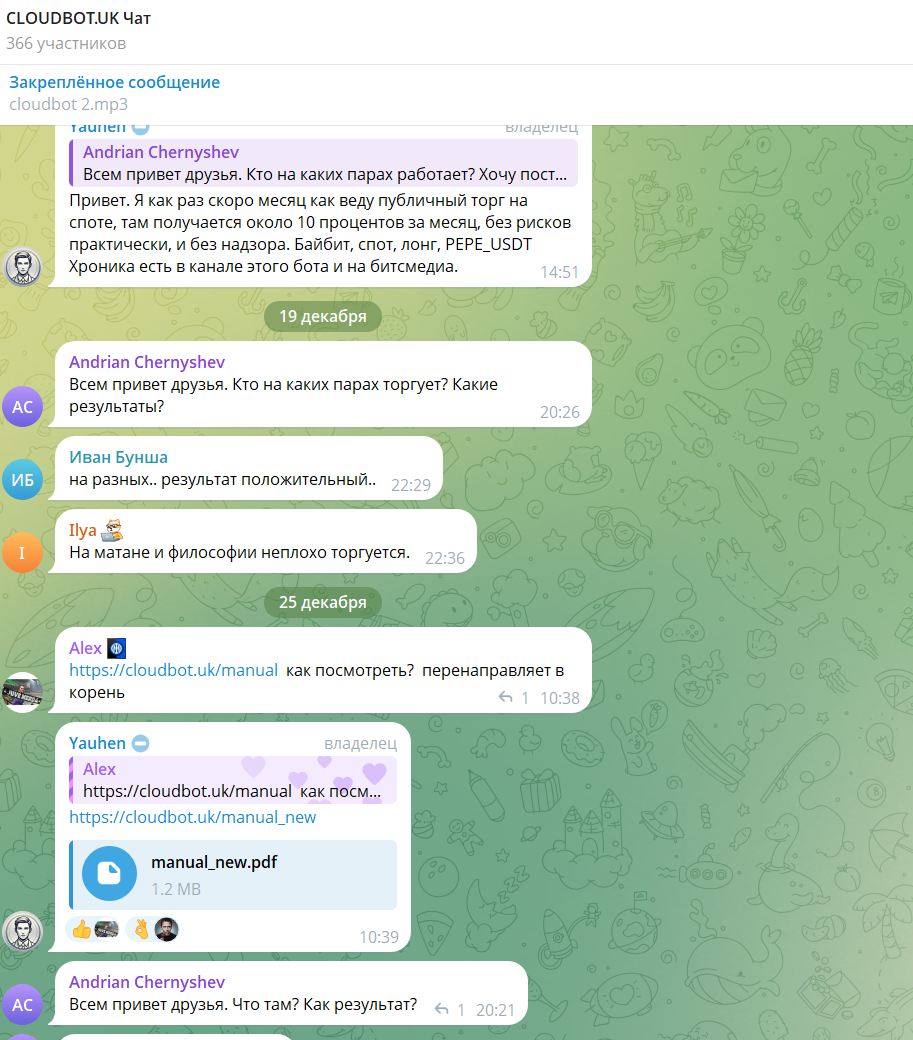
Task: Click the 10:39 timestamp
Action: pyautogui.click(x=379, y=937)
